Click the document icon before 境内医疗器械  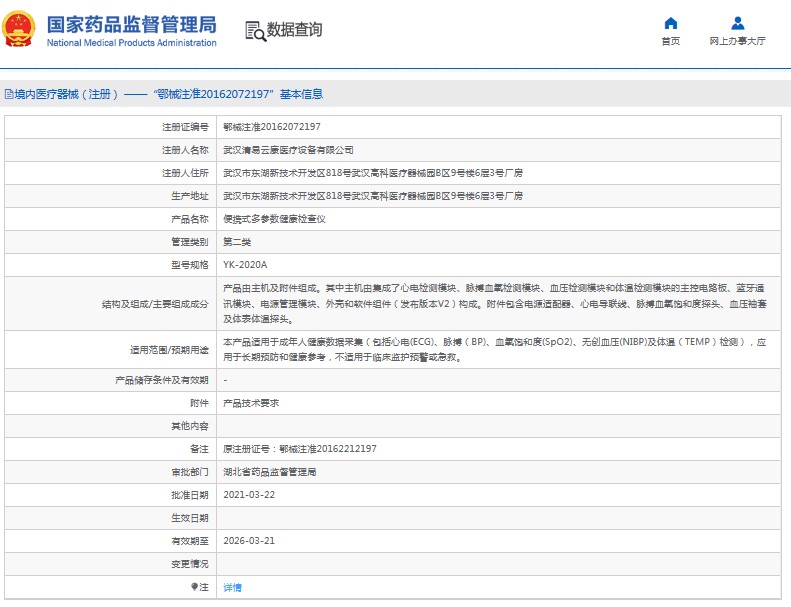(x=9, y=94)
